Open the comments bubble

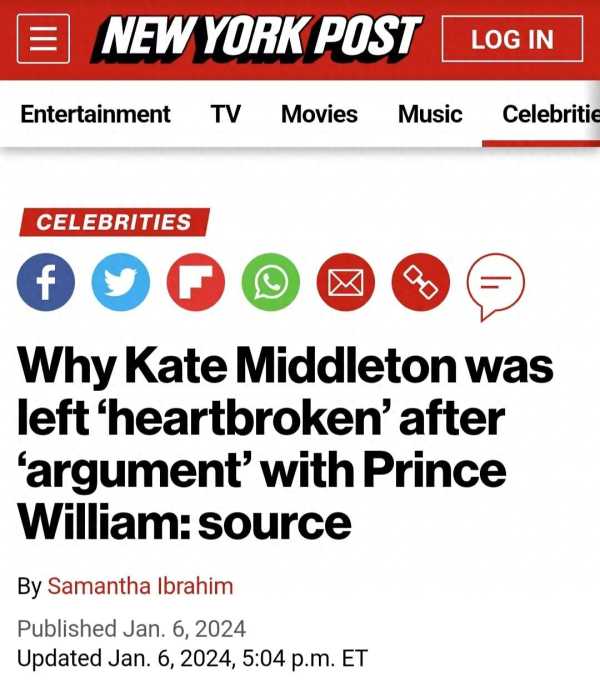[x=496, y=286]
